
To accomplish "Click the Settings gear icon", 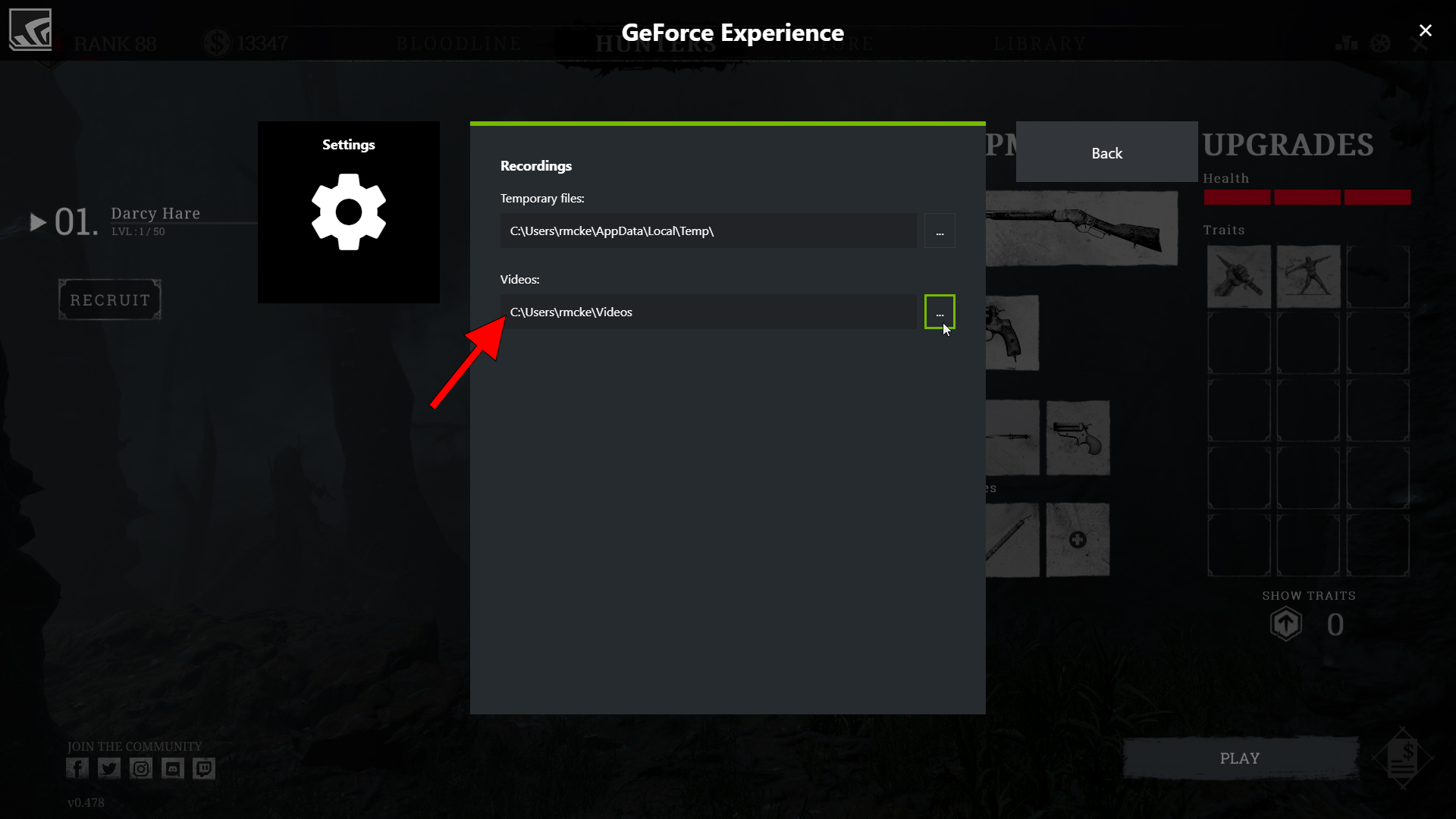I will [349, 212].
